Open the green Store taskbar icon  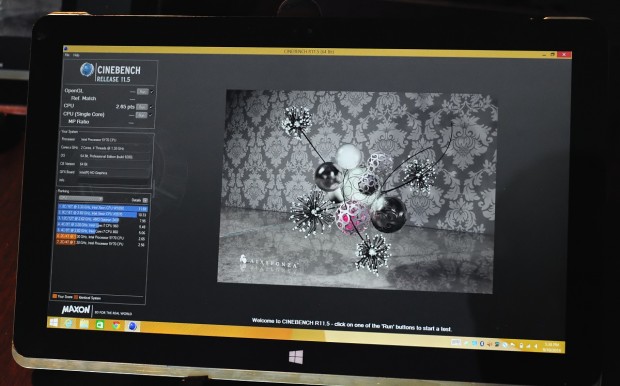[x=100, y=325]
